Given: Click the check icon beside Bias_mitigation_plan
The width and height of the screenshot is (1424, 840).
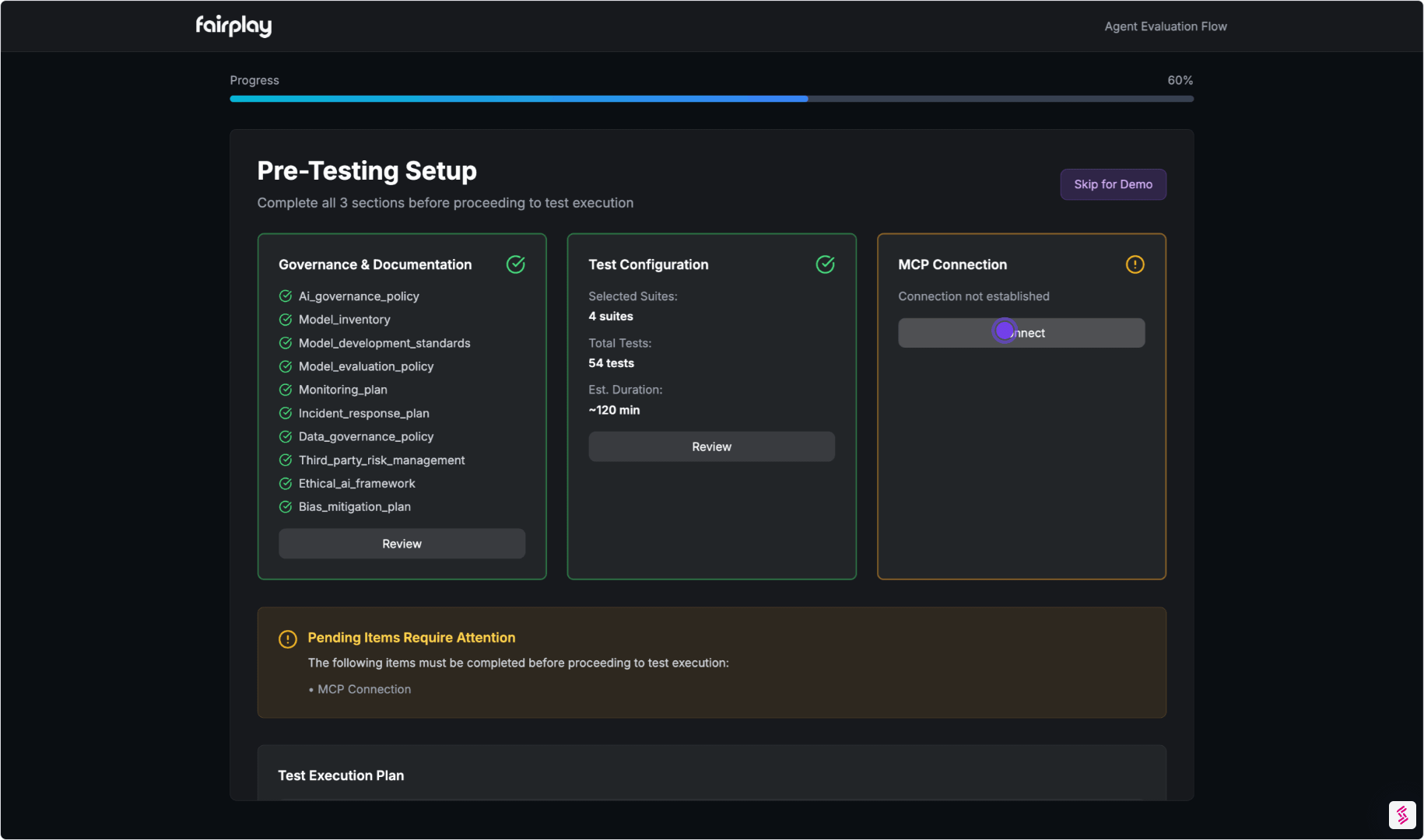Looking at the screenshot, I should click(x=286, y=507).
